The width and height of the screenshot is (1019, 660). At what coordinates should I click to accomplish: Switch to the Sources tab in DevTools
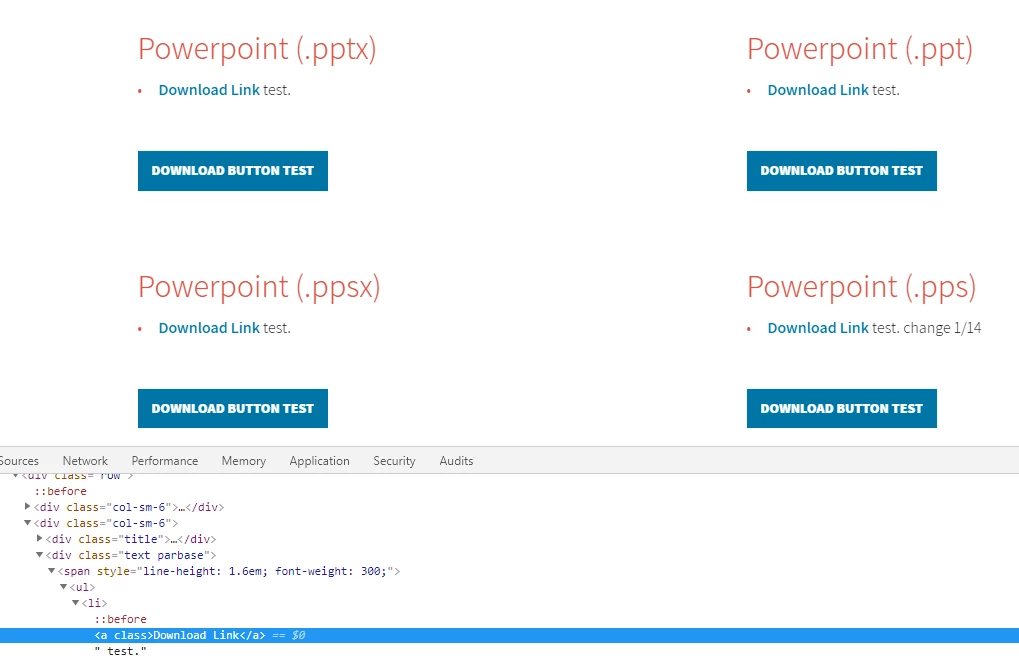pos(18,461)
